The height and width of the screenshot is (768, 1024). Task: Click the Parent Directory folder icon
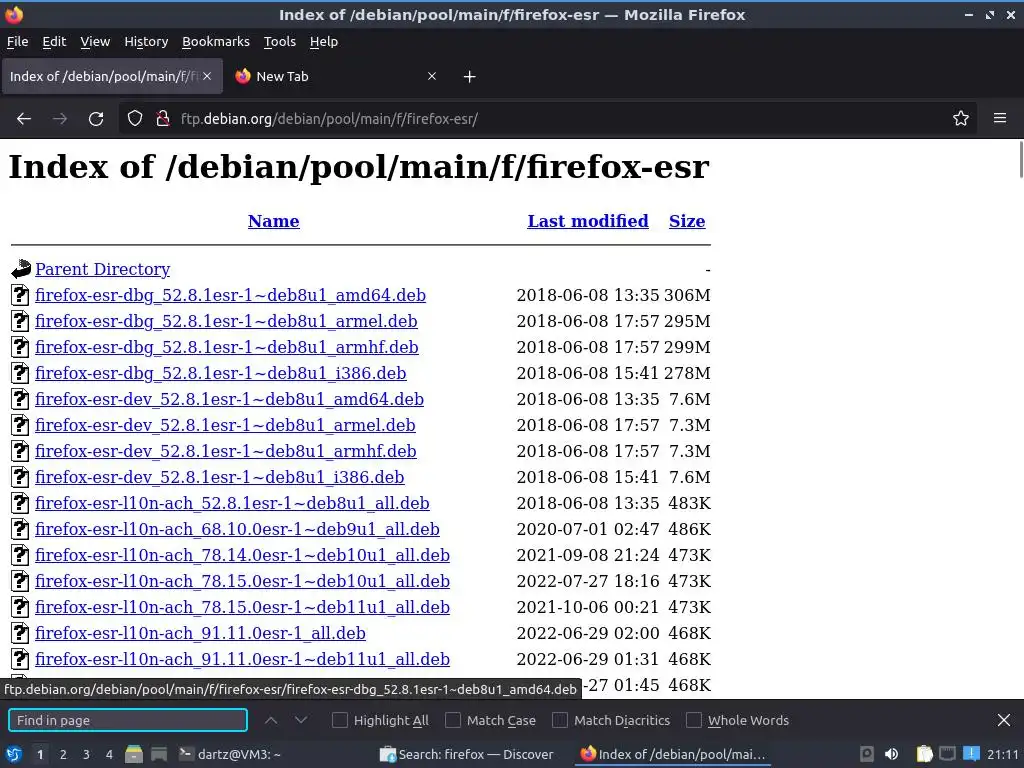pyautogui.click(x=21, y=268)
